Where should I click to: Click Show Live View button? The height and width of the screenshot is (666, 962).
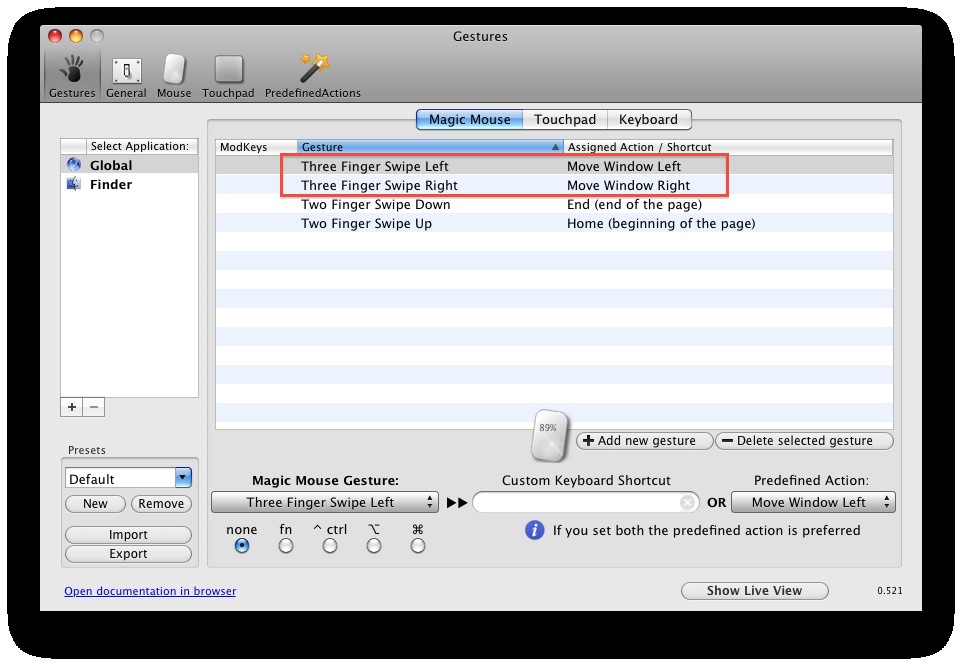pyautogui.click(x=755, y=591)
